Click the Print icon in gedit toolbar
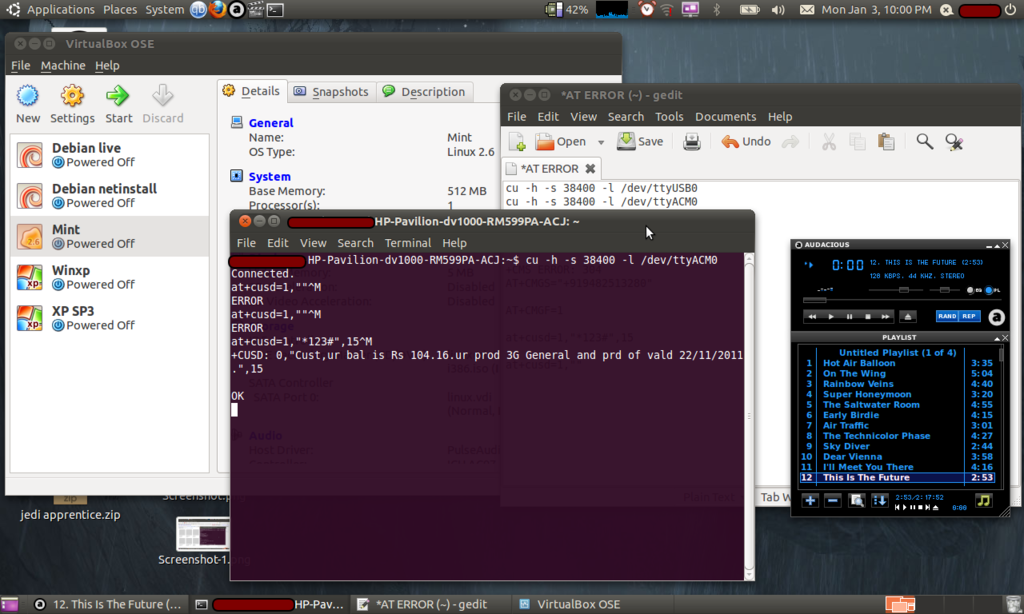The image size is (1024, 614). (692, 142)
